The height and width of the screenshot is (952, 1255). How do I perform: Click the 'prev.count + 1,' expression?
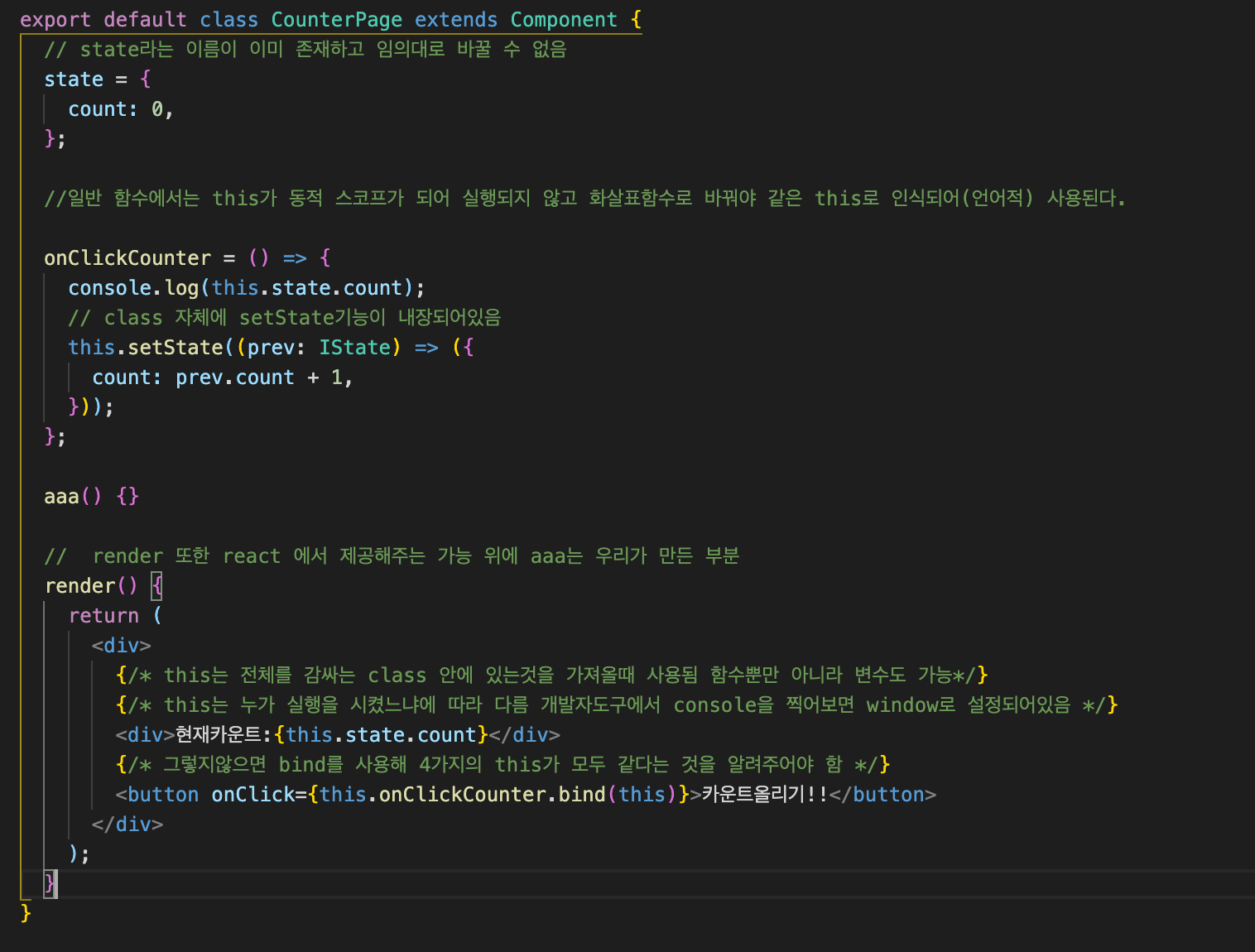click(x=265, y=377)
